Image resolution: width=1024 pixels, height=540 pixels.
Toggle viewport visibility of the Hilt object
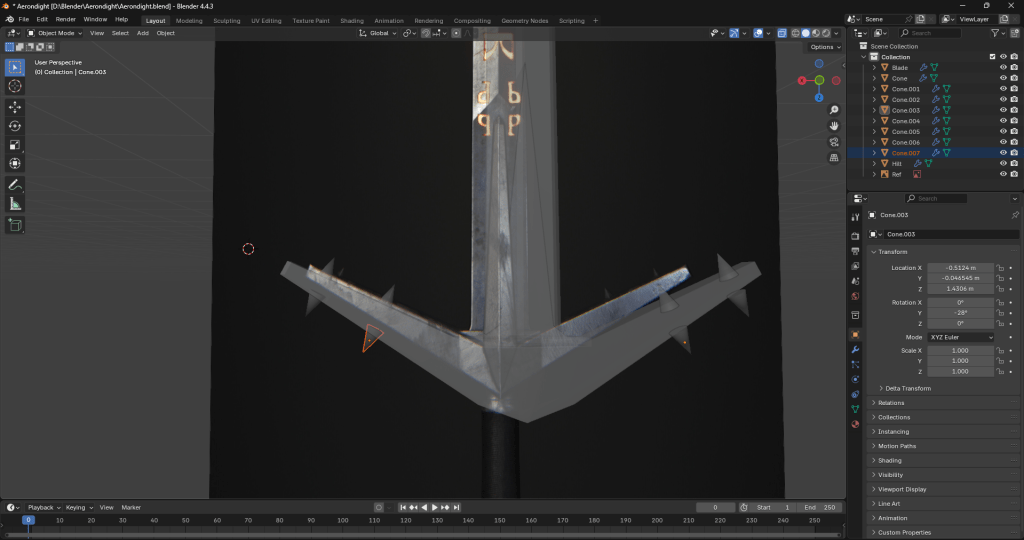tap(1003, 163)
